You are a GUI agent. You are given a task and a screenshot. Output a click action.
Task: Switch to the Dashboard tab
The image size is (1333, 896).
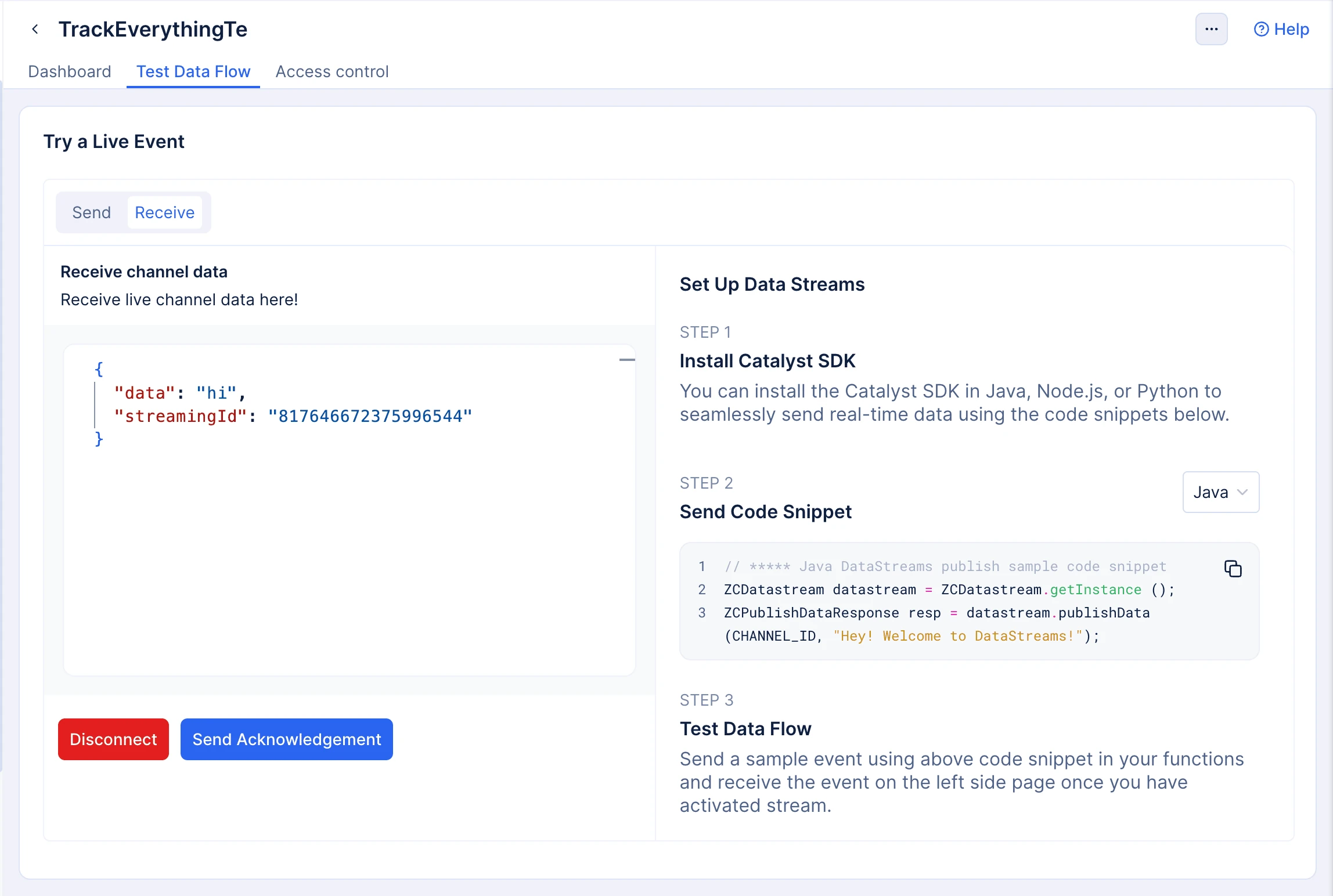(70, 71)
